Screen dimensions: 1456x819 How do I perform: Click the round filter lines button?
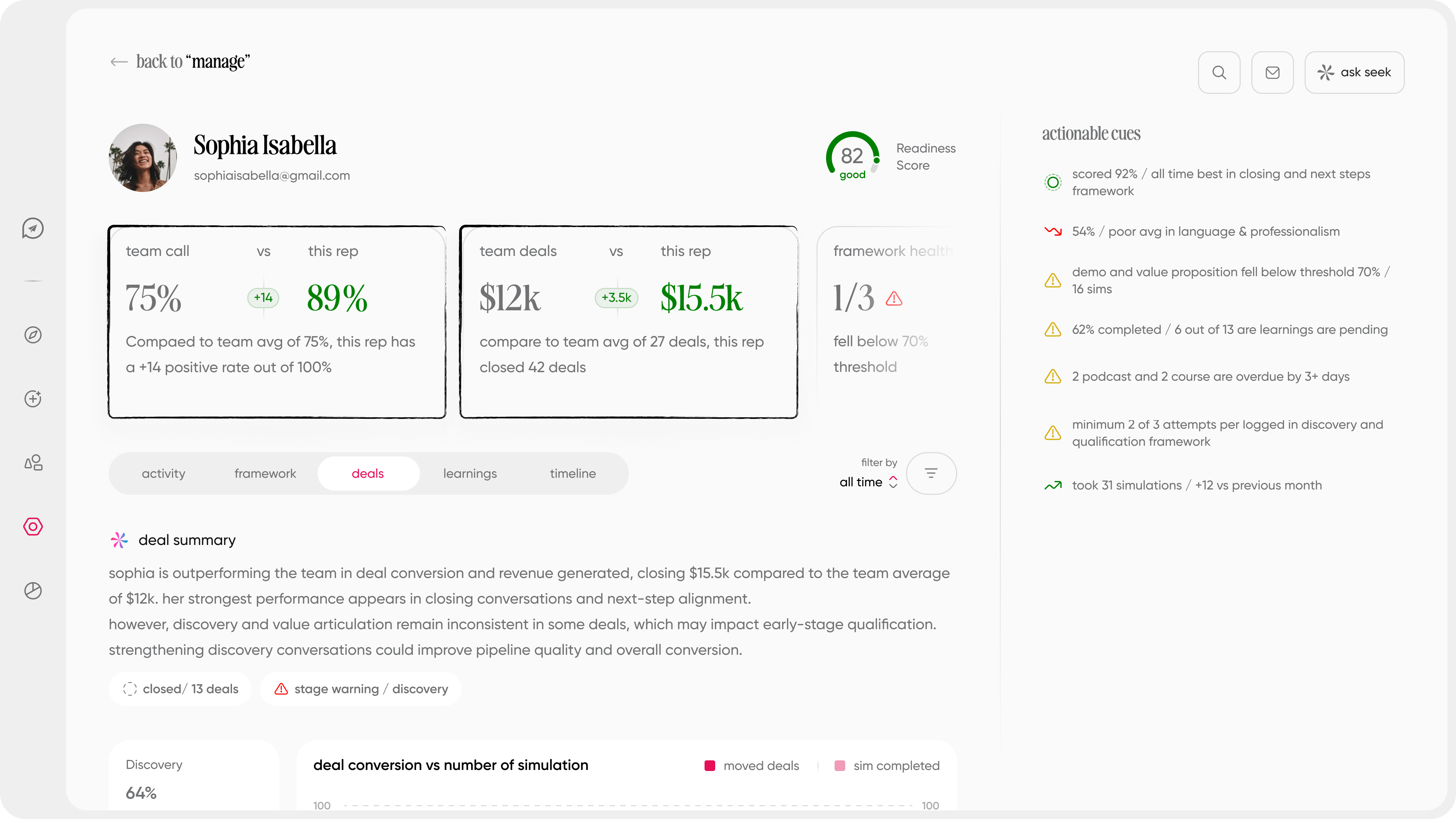(931, 473)
